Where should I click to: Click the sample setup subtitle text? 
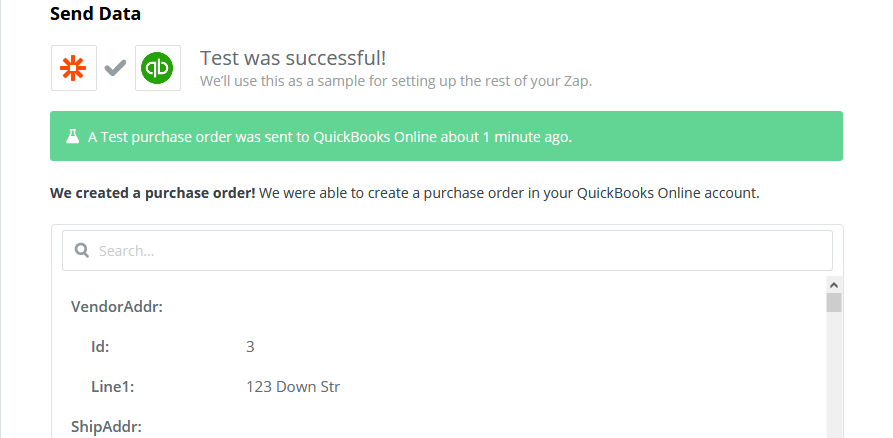(396, 81)
